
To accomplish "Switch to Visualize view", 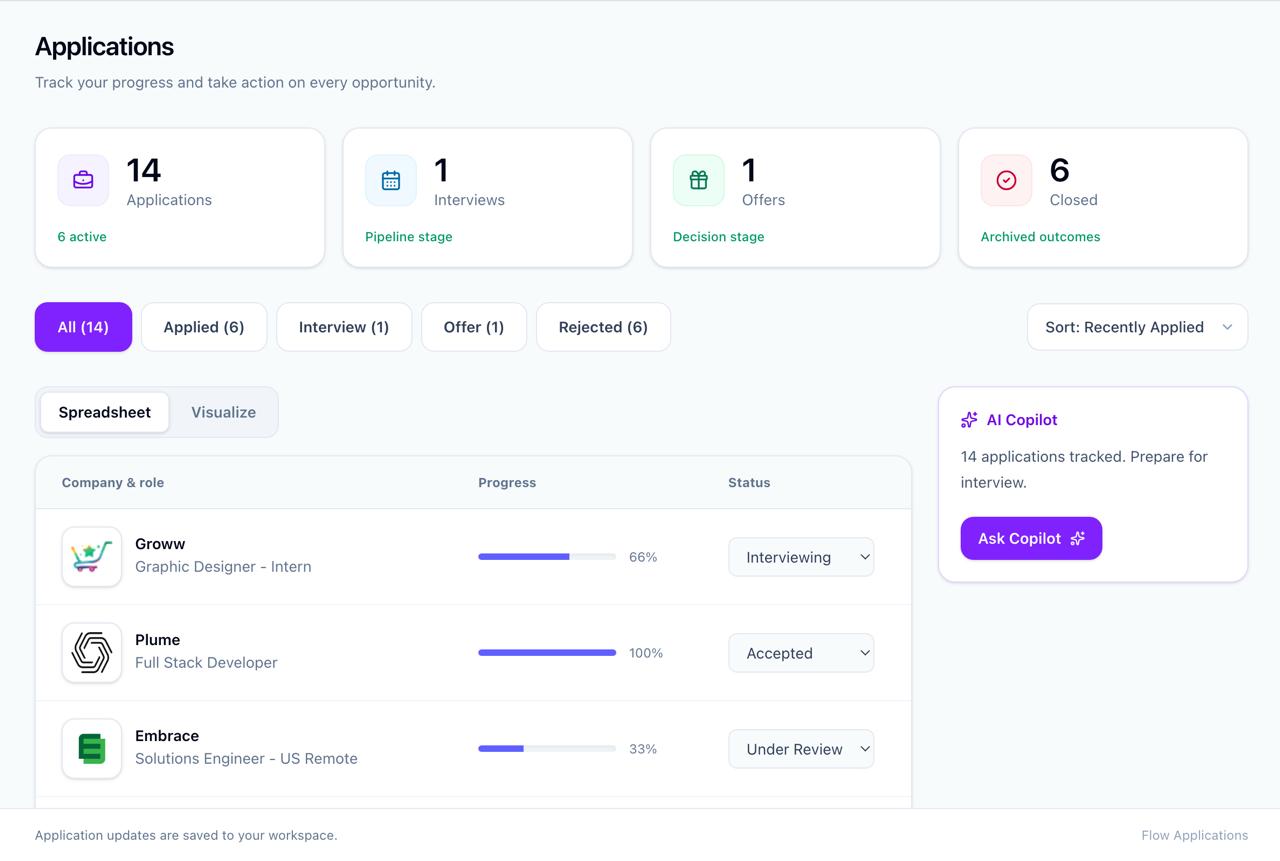I will [x=224, y=412].
